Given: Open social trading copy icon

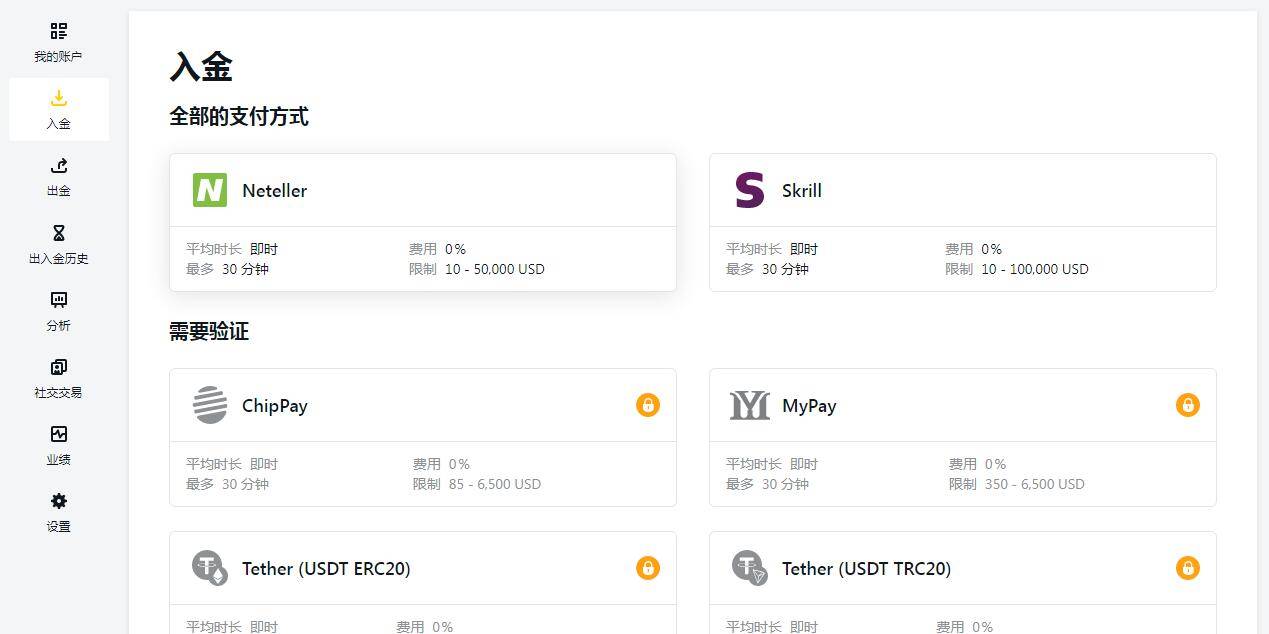Looking at the screenshot, I should 58,367.
